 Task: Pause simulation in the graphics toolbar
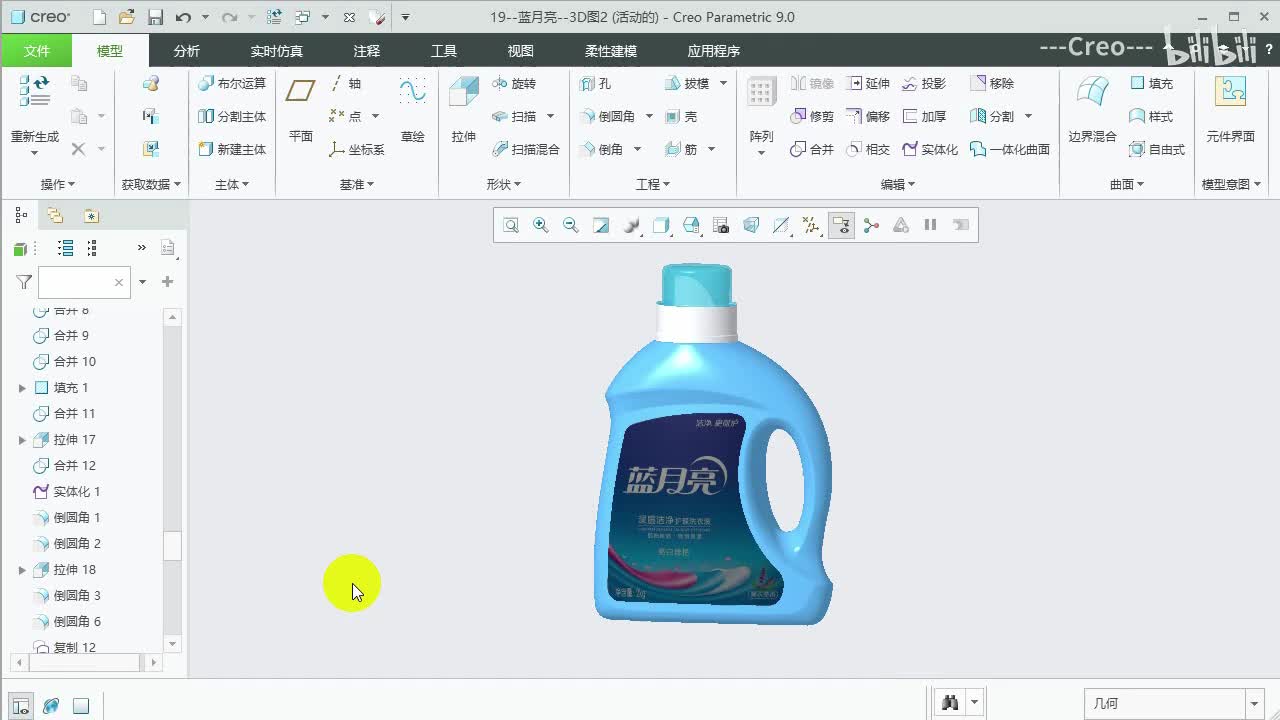point(931,225)
